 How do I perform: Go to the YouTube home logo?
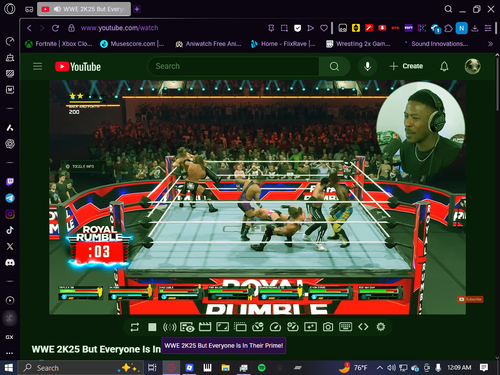(x=78, y=67)
